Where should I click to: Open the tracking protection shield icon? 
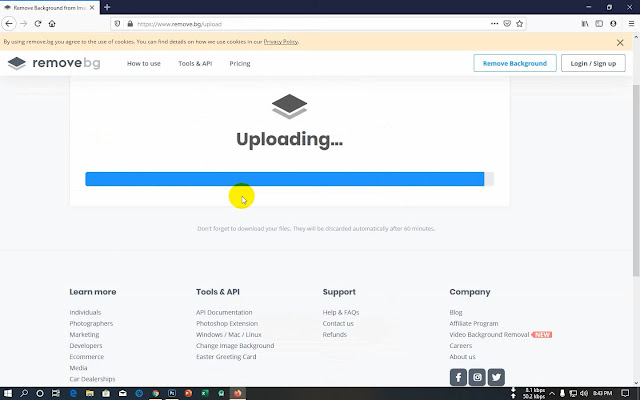pyautogui.click(x=117, y=24)
